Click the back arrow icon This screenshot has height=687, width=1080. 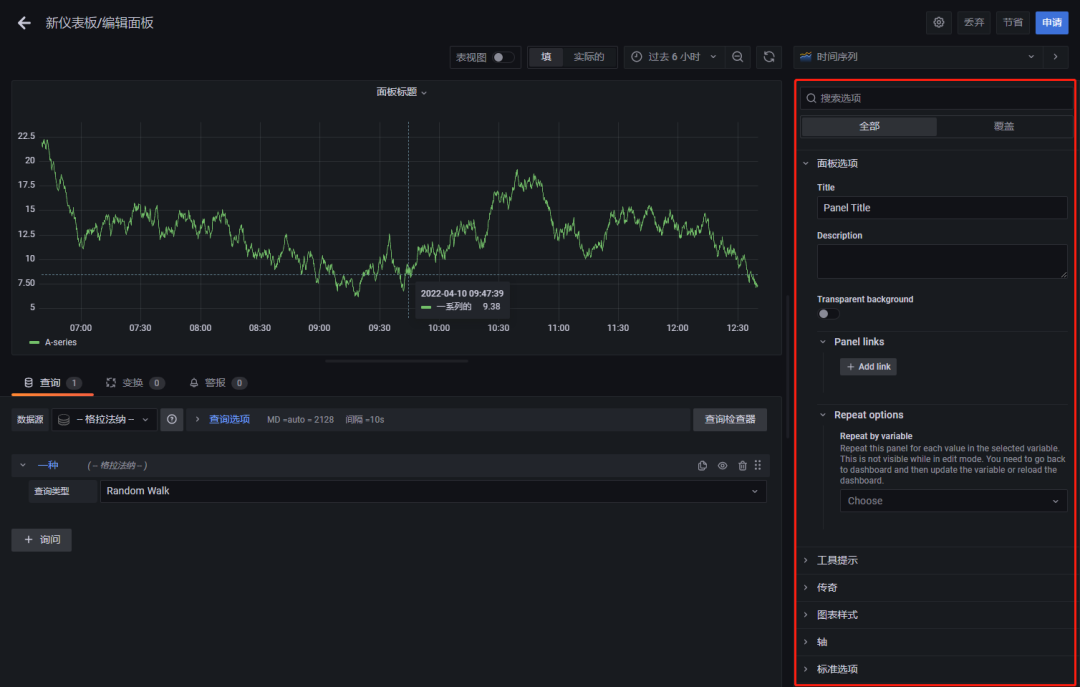point(24,23)
